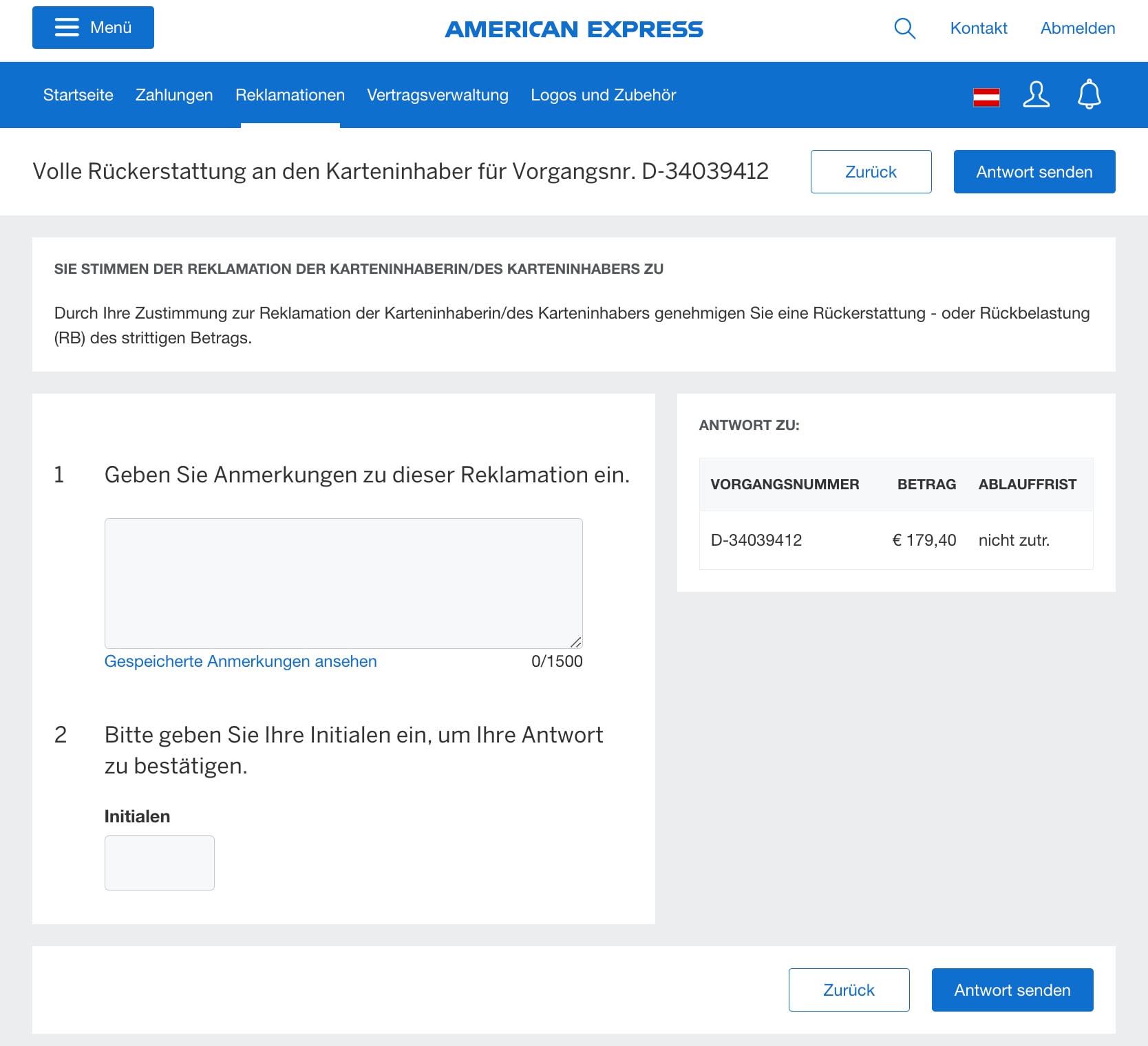Navigate to Startseite
The width and height of the screenshot is (1148, 1046).
pos(78,95)
